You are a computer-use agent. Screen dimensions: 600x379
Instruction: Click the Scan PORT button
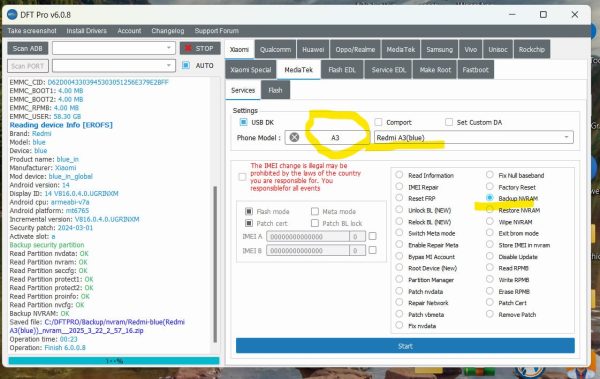28,66
